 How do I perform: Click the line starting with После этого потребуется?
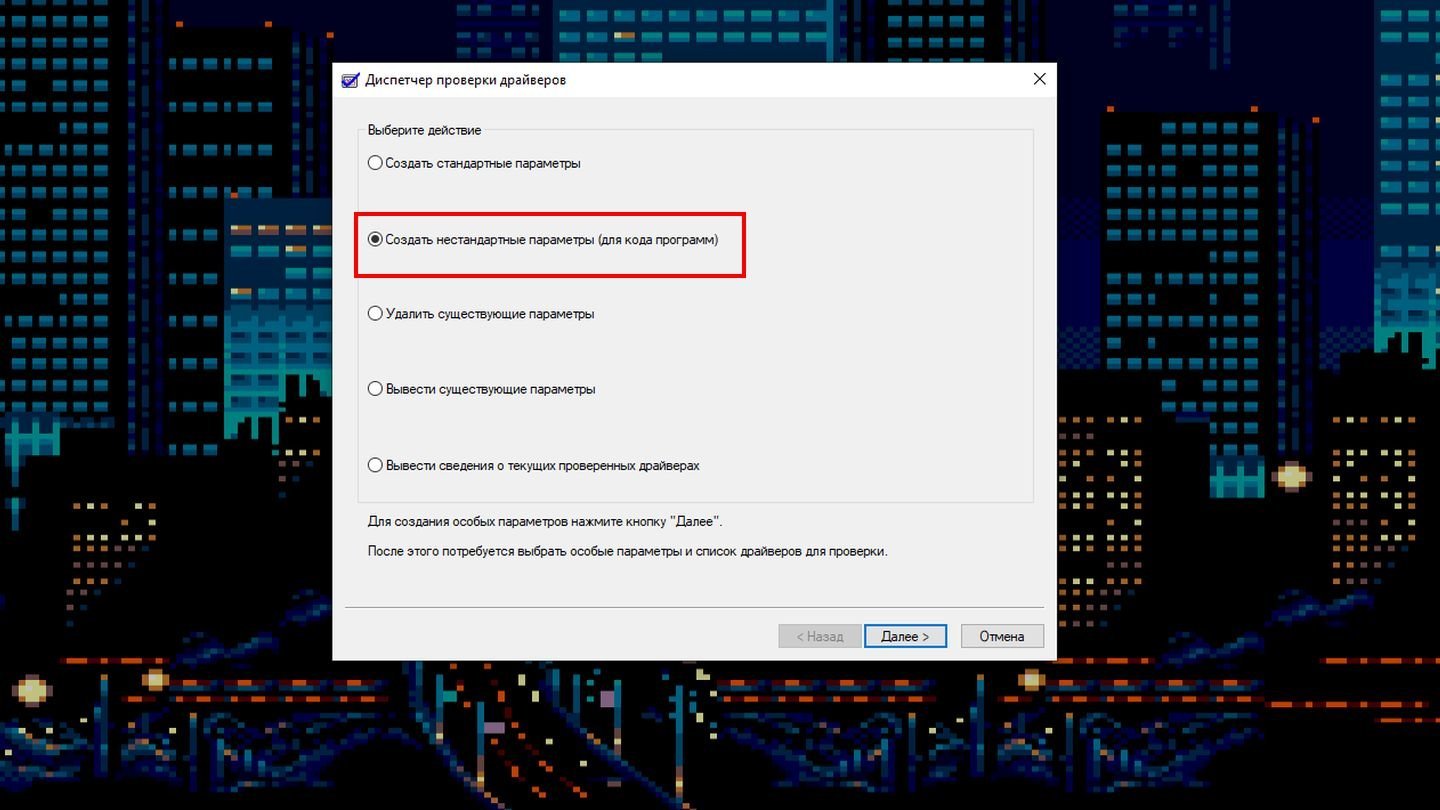(627, 551)
